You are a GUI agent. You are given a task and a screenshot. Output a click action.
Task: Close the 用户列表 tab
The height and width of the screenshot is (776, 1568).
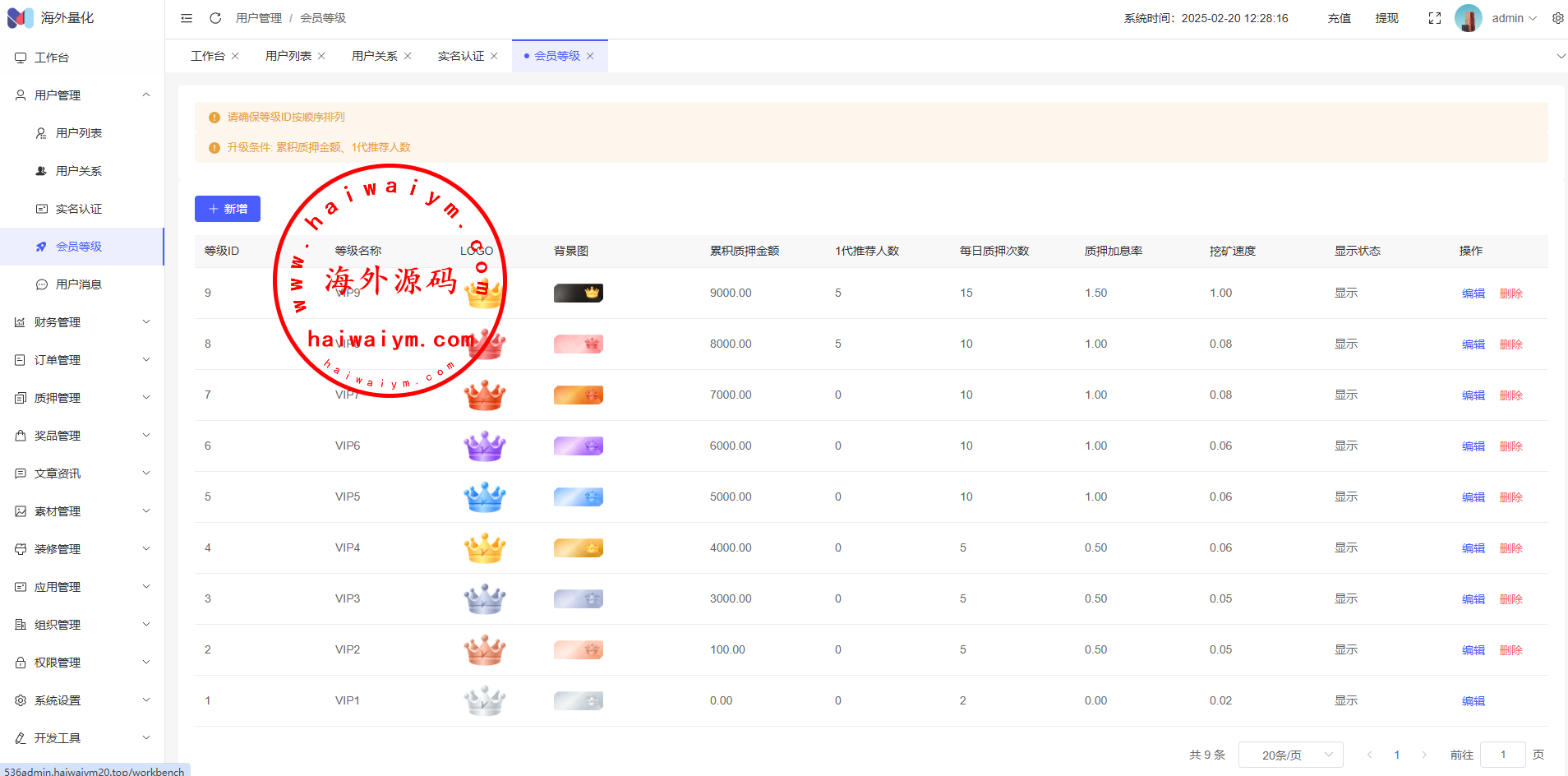pos(321,56)
